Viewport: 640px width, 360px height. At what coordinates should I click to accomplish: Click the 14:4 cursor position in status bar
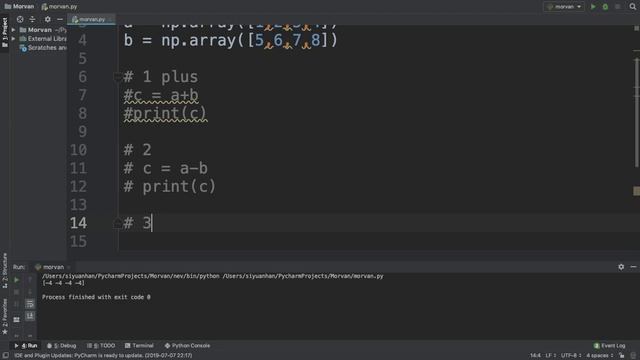pyautogui.click(x=535, y=356)
